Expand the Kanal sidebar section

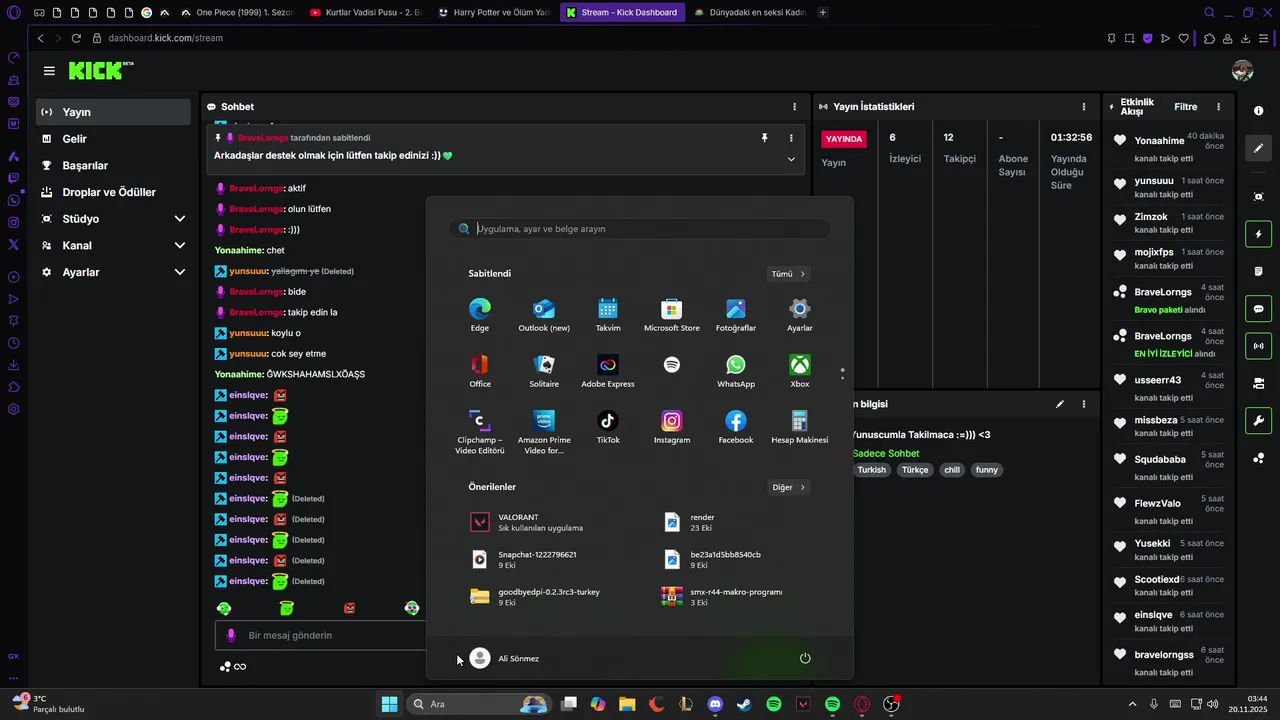(x=180, y=245)
